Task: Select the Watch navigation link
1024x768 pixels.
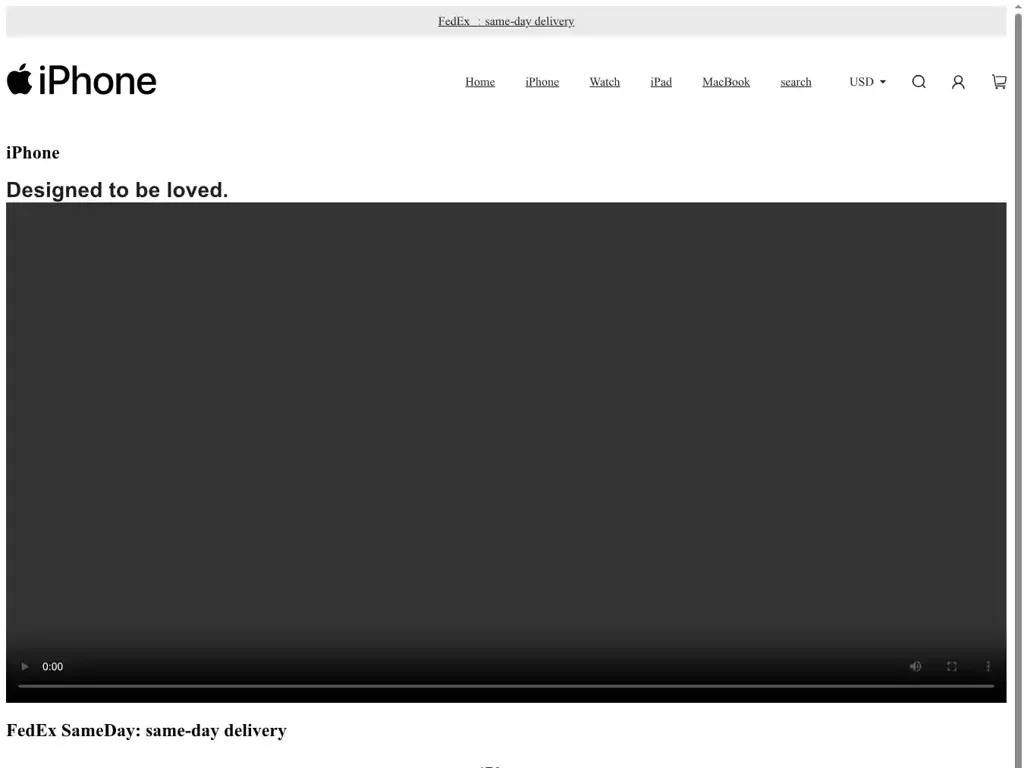Action: tap(604, 82)
